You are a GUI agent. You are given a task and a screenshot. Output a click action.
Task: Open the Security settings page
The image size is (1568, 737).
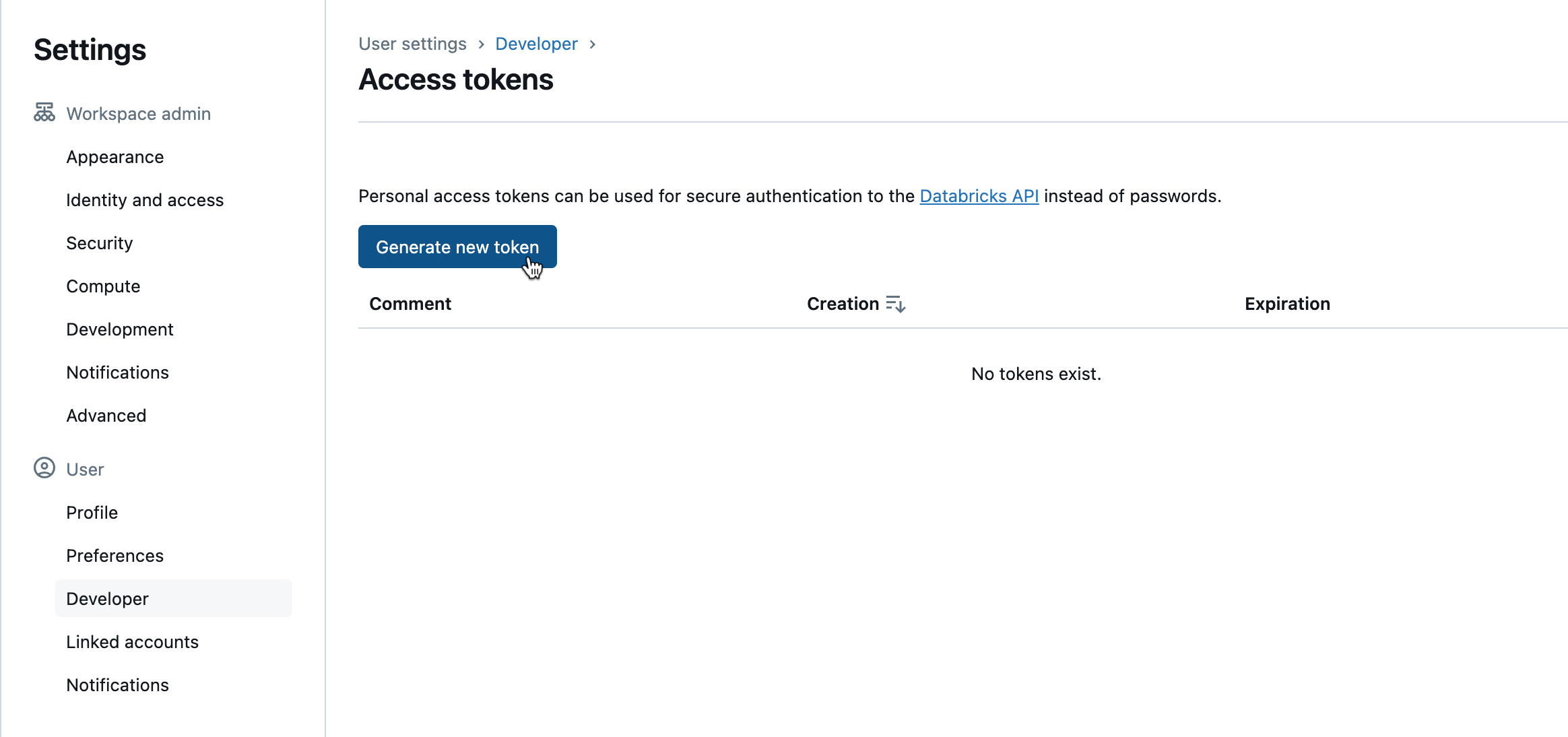pos(99,243)
